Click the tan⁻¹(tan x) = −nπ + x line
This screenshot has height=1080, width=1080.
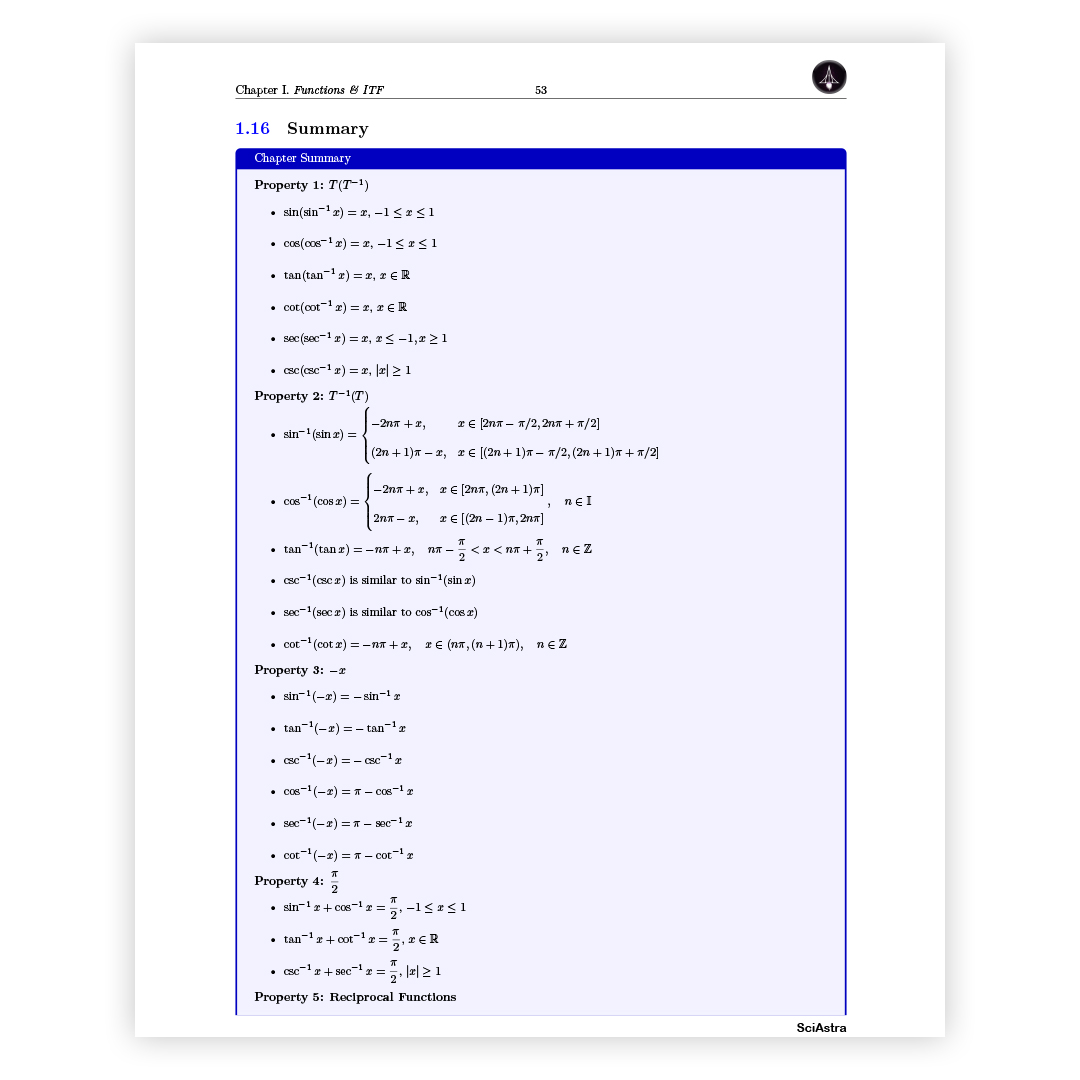click(437, 549)
